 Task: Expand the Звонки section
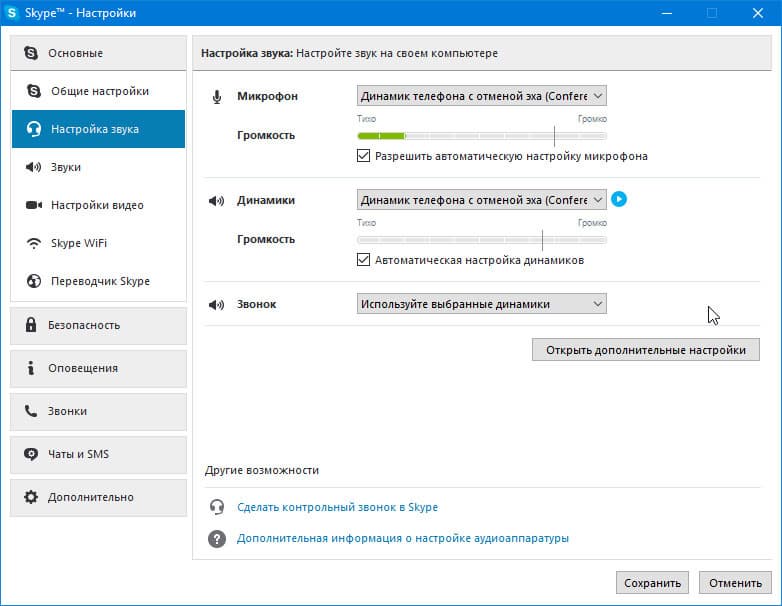[98, 411]
